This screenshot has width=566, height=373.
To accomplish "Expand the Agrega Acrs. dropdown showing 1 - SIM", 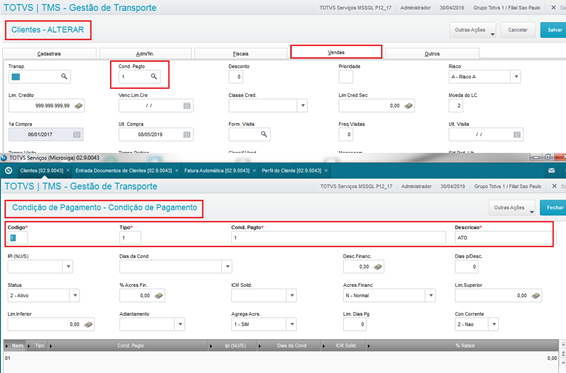I will [292, 325].
